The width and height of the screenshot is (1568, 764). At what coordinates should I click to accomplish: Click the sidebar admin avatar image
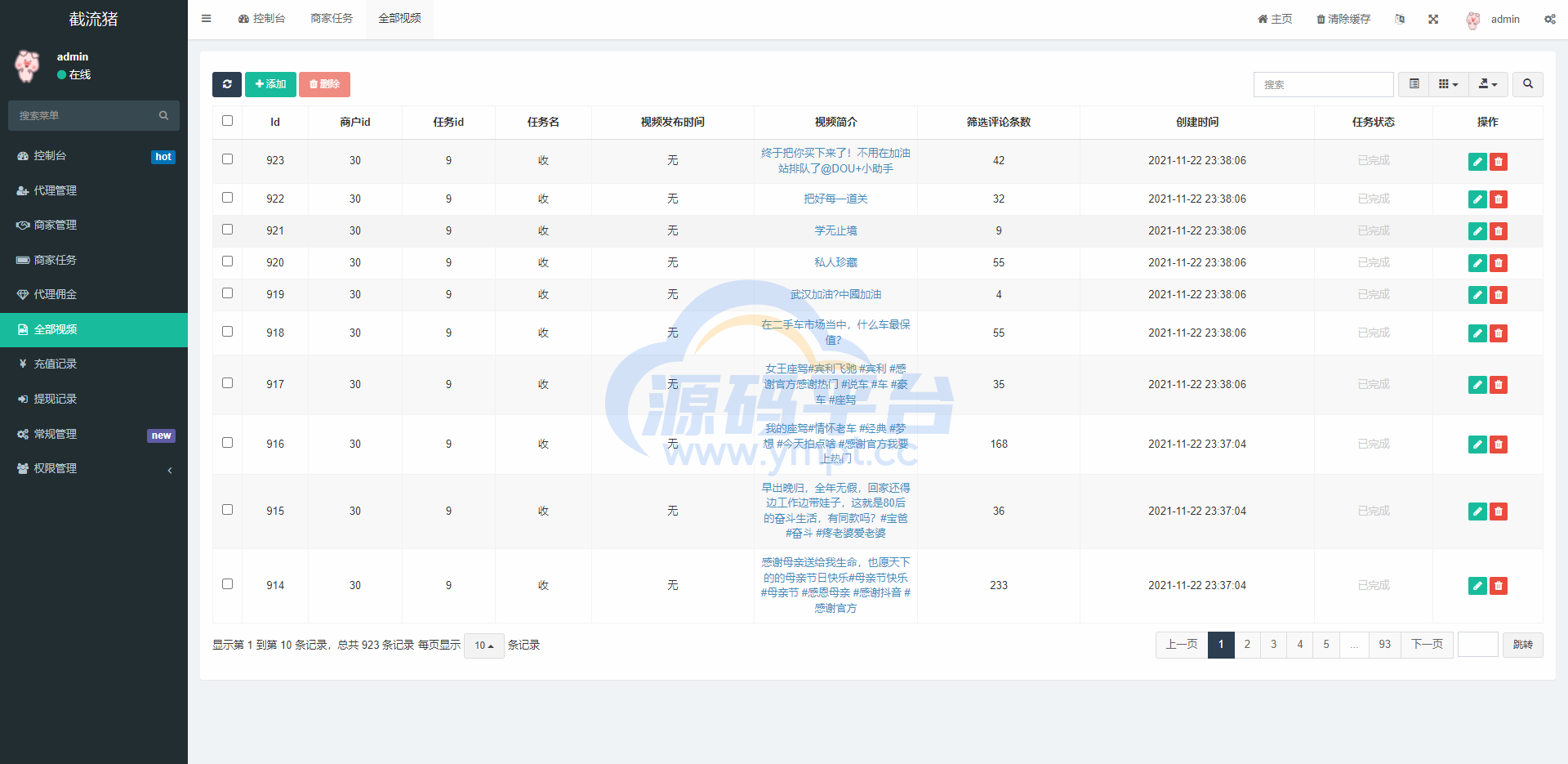point(27,65)
